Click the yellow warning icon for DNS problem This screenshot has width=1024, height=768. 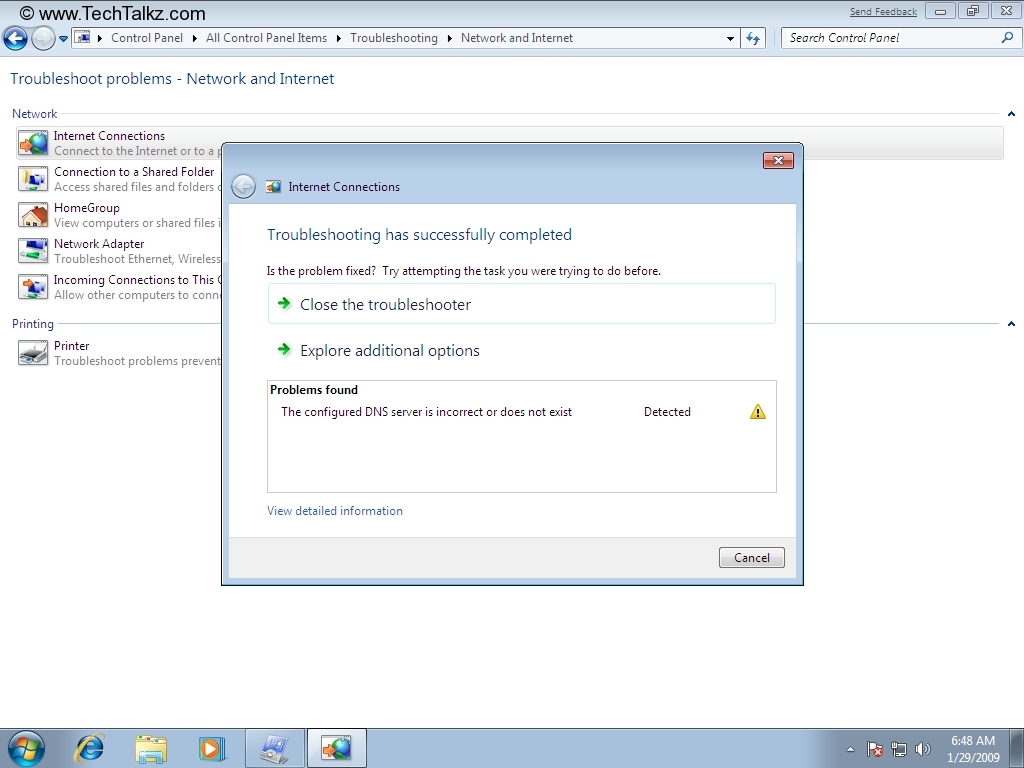click(758, 412)
